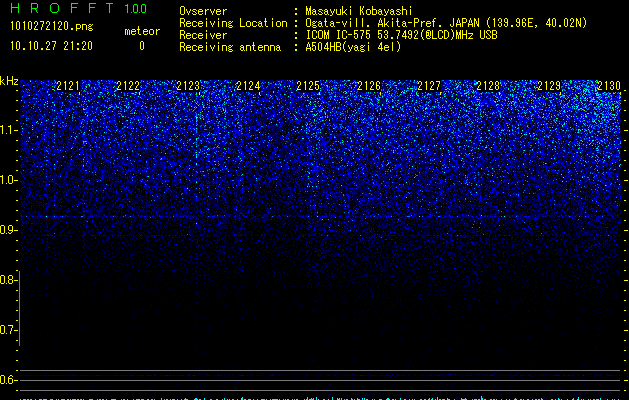Click the 2127 time marker
Screen dimensions: 629x400
point(429,86)
